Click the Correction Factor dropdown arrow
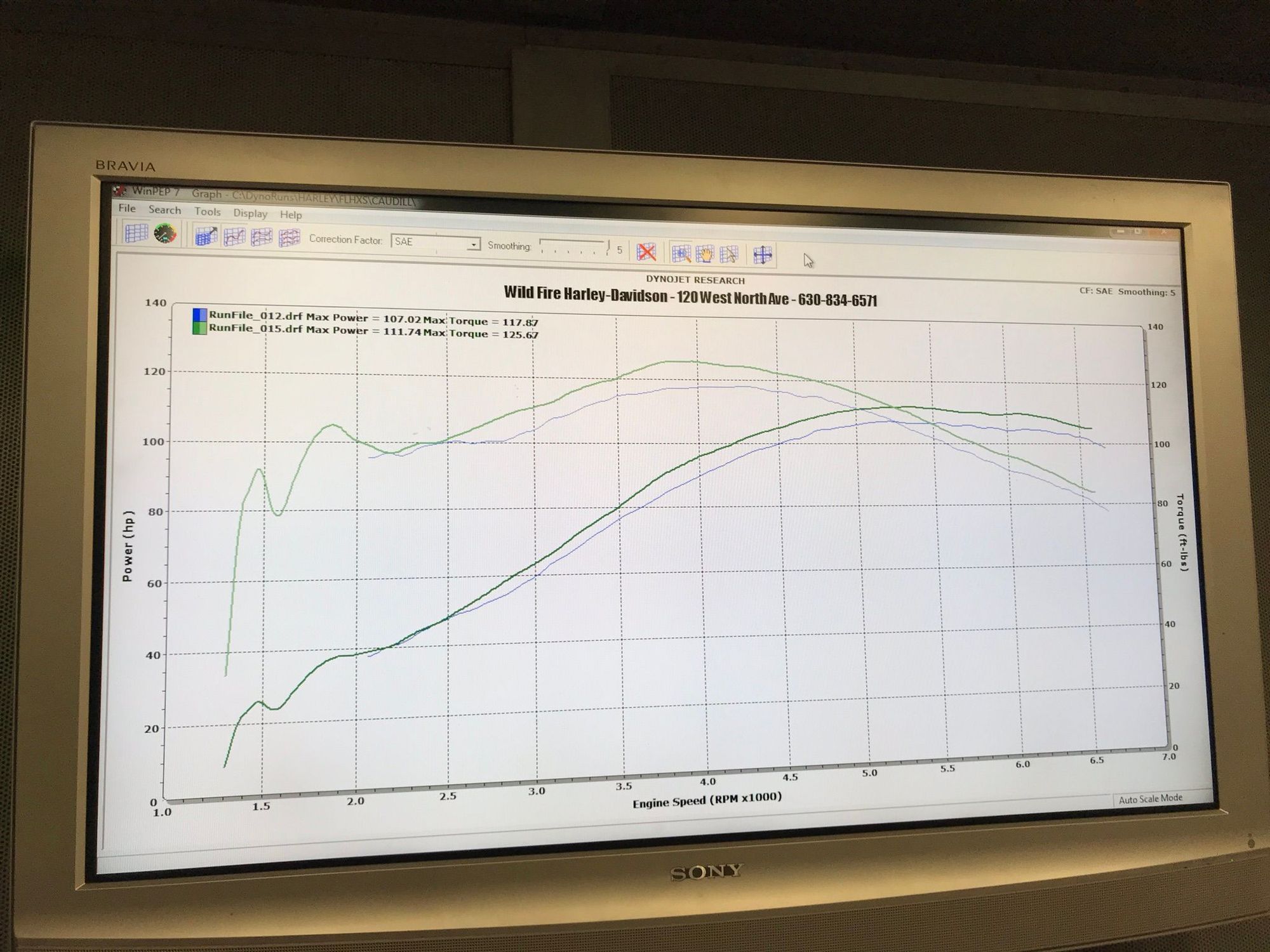The height and width of the screenshot is (952, 1270). pos(473,244)
